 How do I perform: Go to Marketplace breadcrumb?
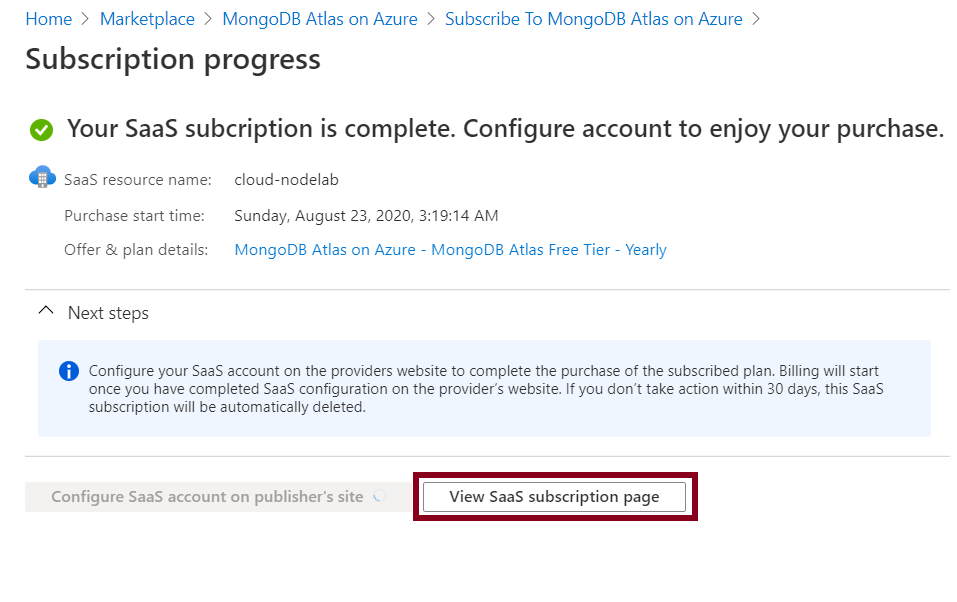[147, 19]
